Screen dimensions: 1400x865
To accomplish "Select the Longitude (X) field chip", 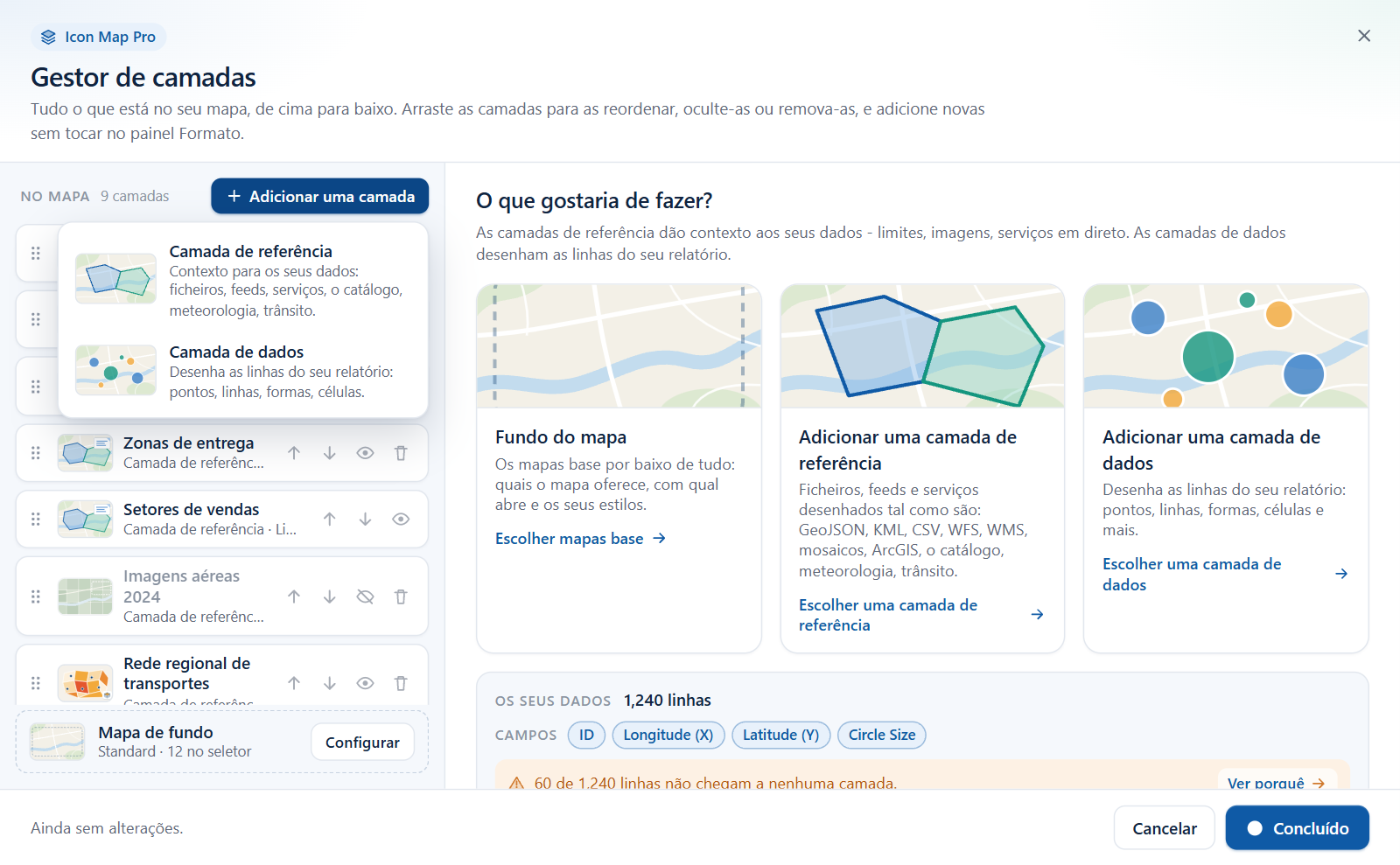I will pyautogui.click(x=668, y=735).
